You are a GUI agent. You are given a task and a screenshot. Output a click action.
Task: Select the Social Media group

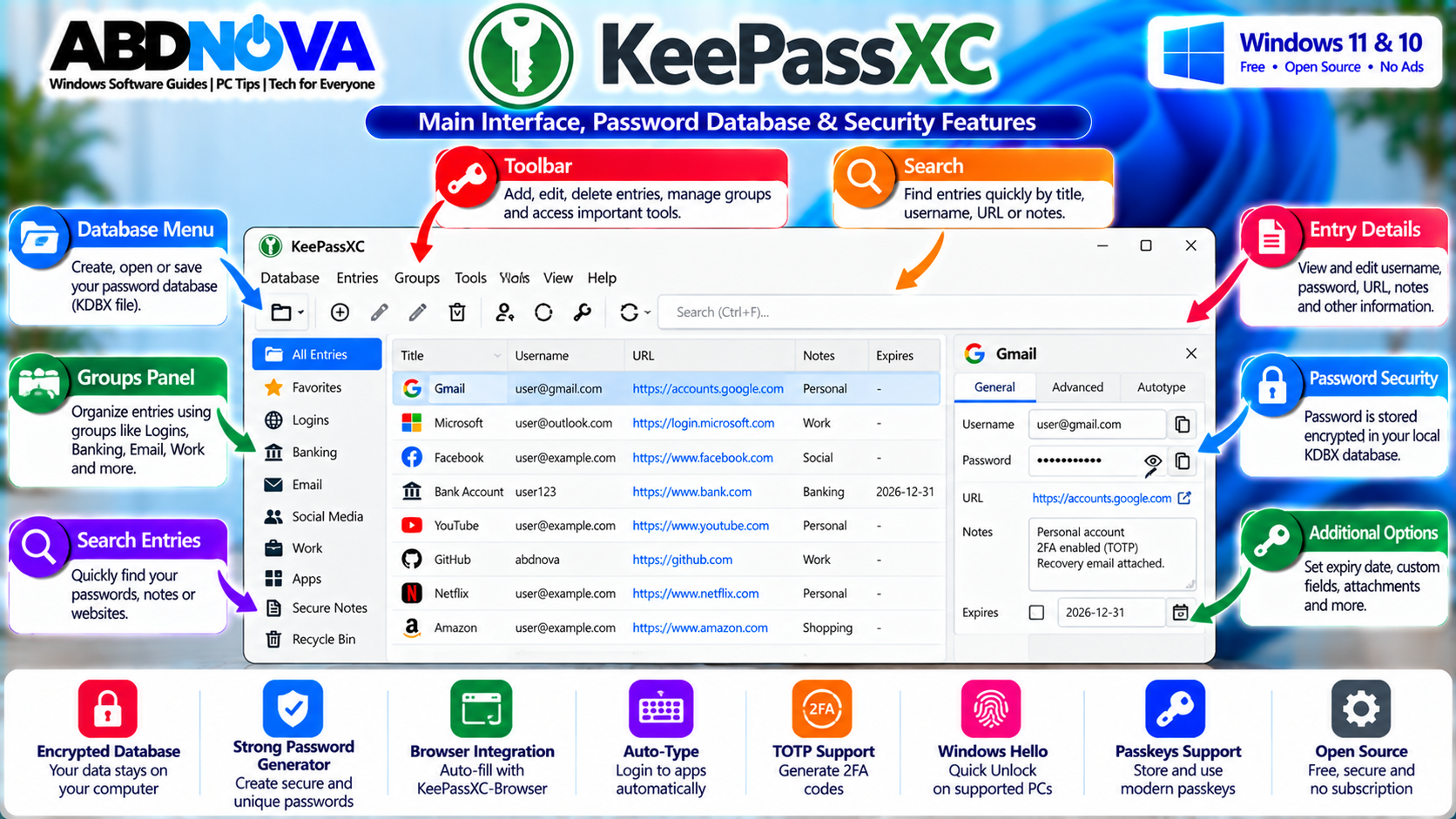pyautogui.click(x=317, y=516)
